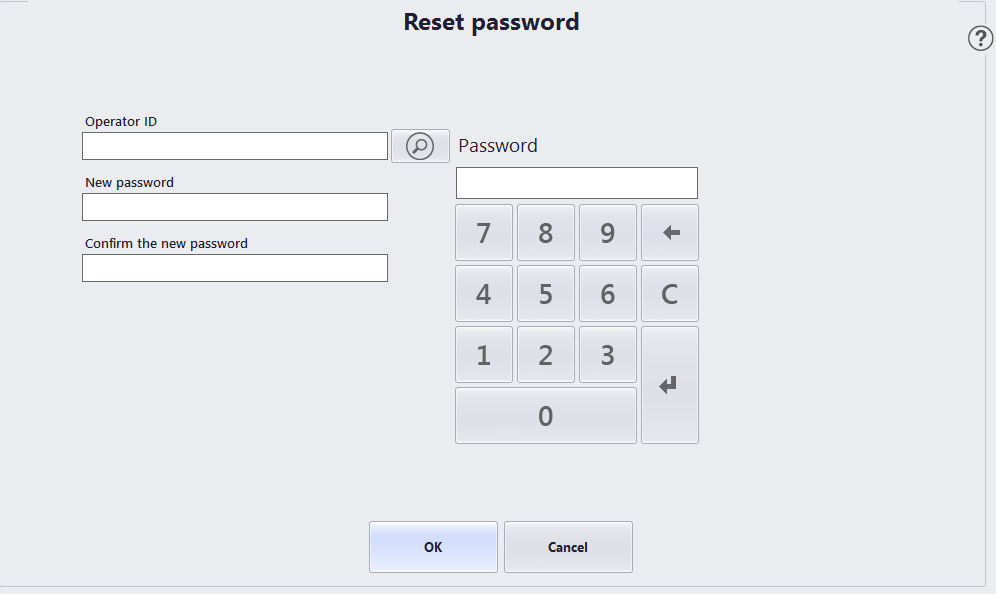Screen dimensions: 996x594
Task: Open the help question mark icon
Action: [980, 39]
